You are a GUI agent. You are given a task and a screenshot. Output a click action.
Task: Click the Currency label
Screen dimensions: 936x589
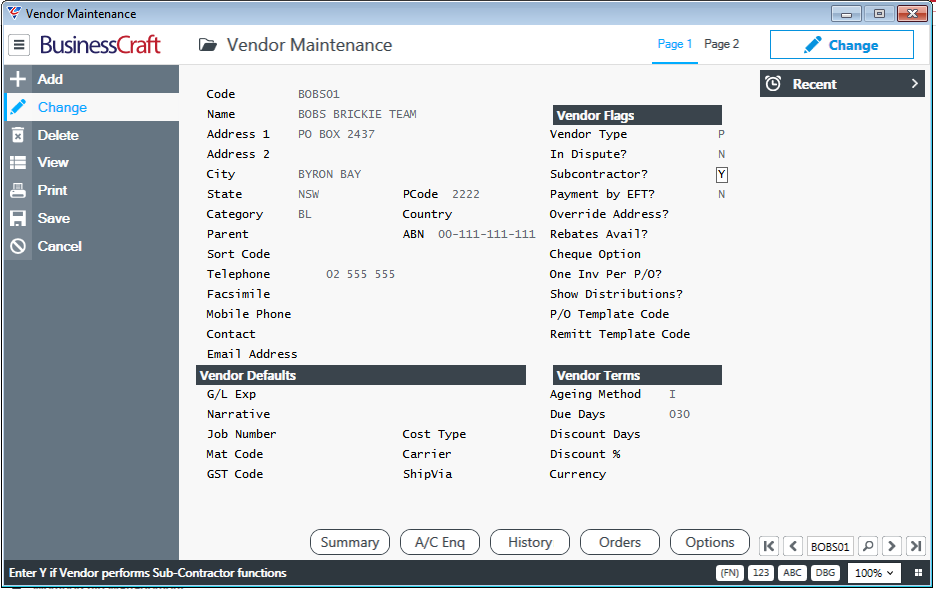click(x=577, y=474)
